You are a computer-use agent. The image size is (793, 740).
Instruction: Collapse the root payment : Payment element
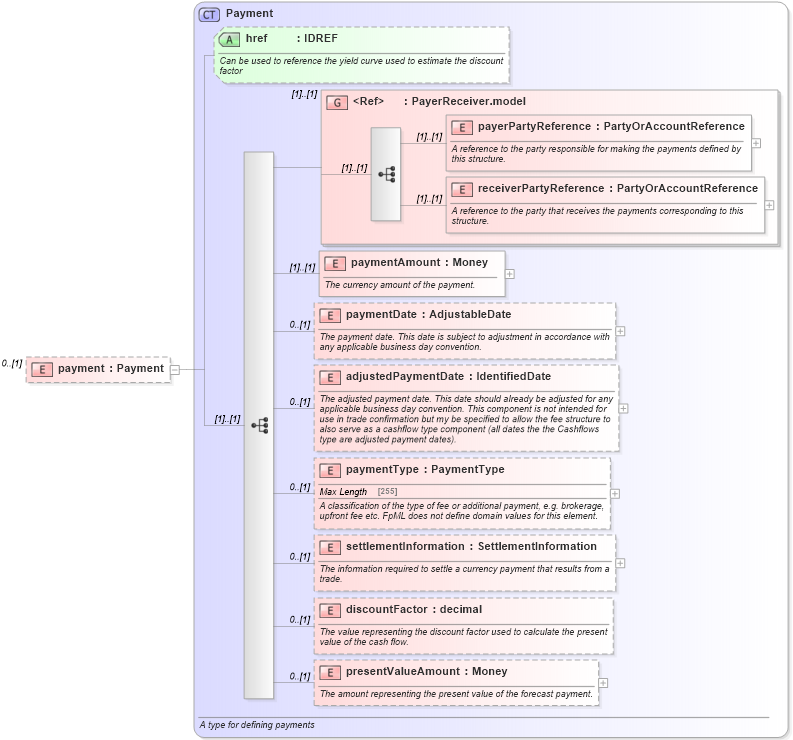[175, 370]
